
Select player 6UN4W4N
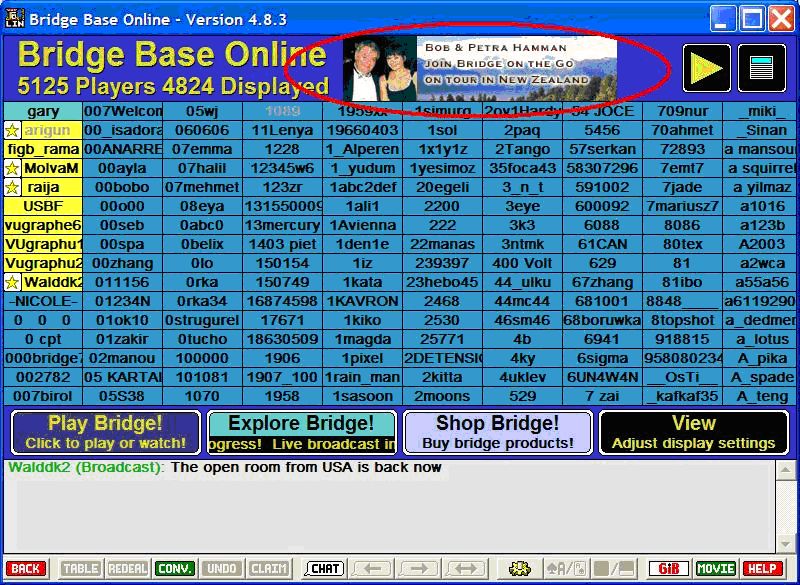(603, 377)
